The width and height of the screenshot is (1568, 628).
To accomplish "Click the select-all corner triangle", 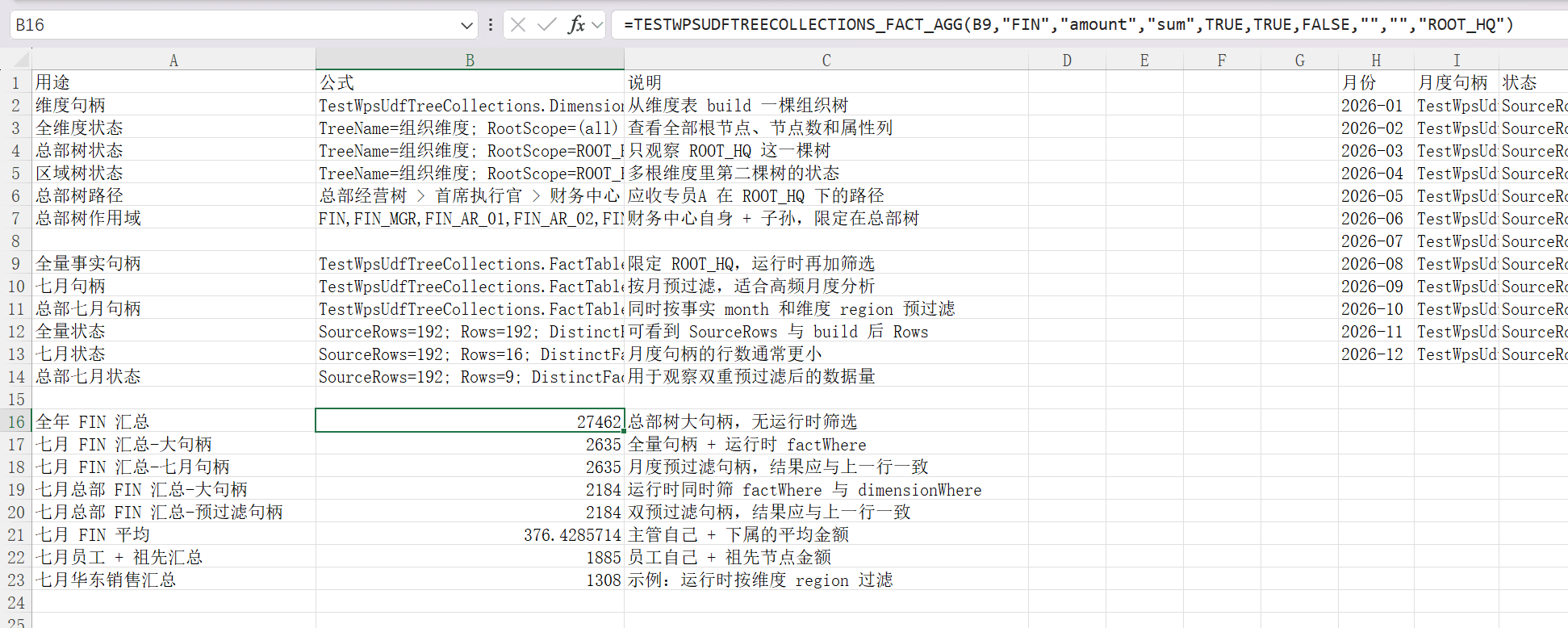I will (20, 60).
